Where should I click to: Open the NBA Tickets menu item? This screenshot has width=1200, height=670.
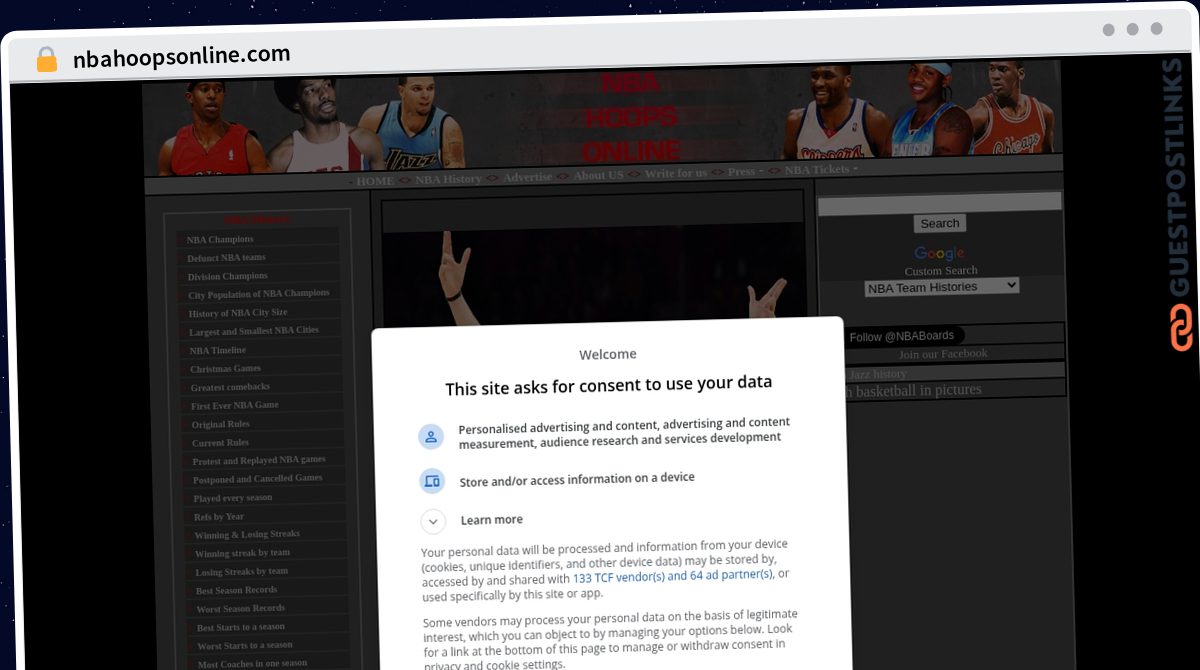817,170
